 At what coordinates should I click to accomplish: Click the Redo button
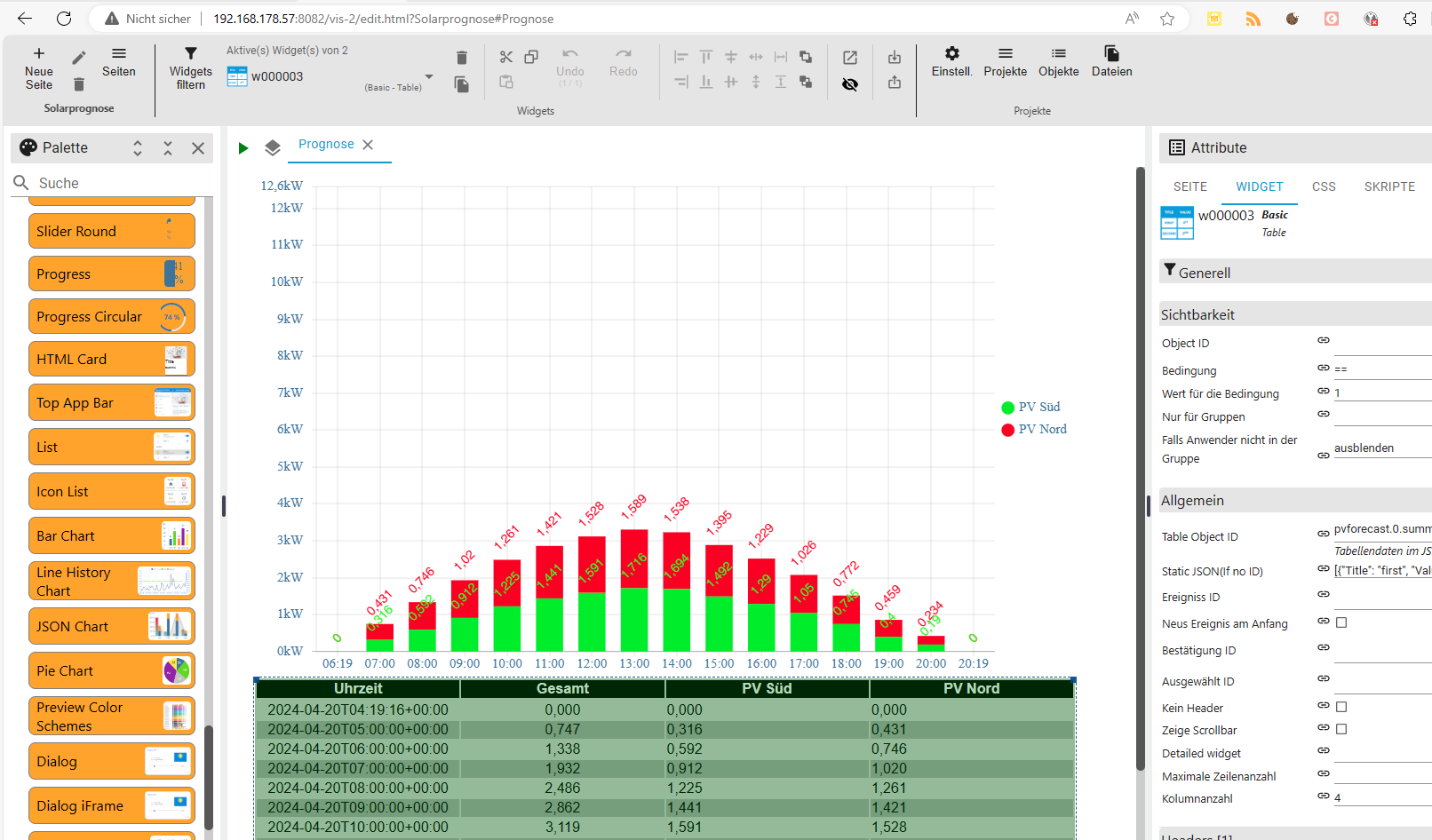pos(624,63)
